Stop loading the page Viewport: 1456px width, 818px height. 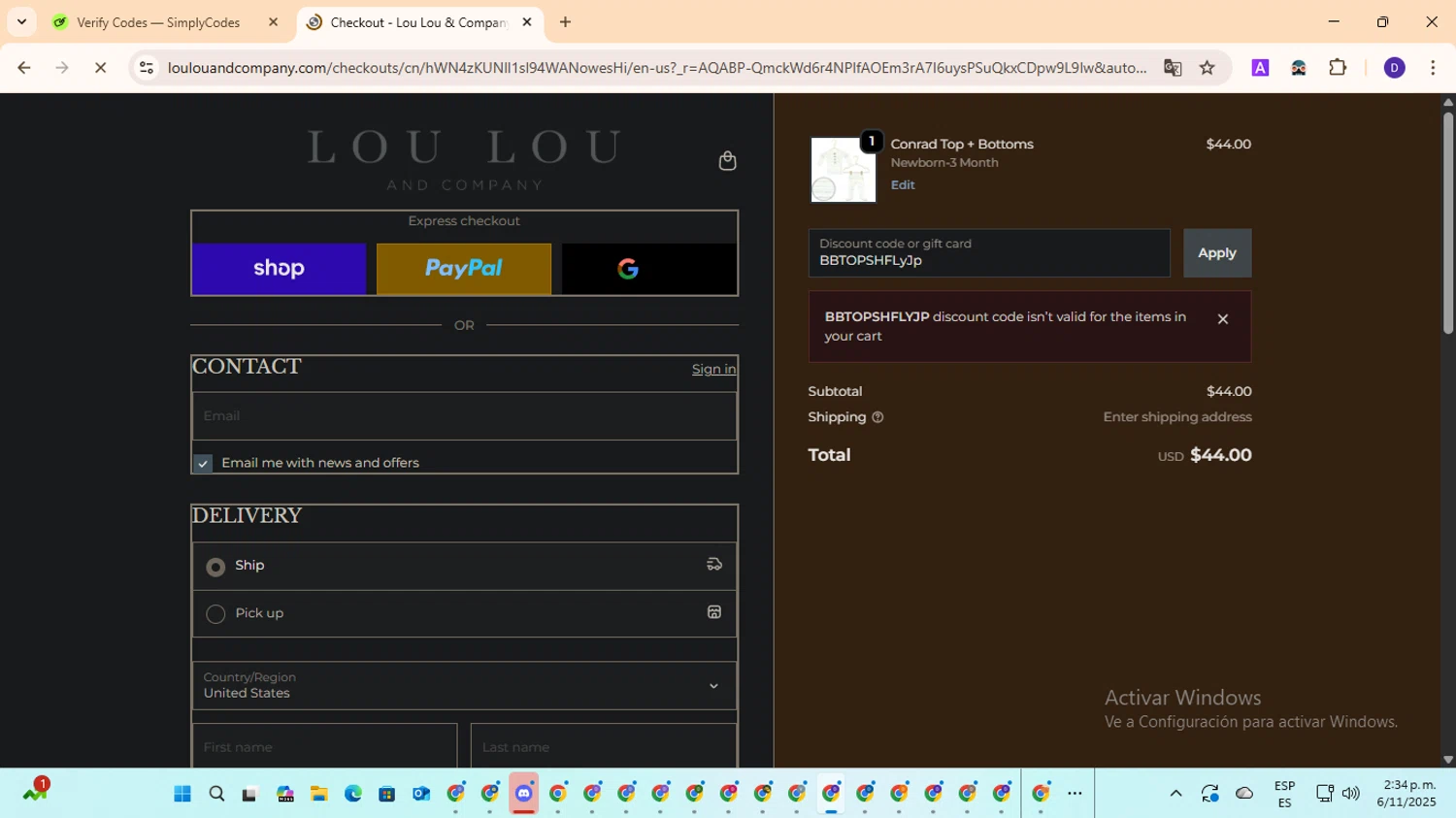click(x=100, y=68)
